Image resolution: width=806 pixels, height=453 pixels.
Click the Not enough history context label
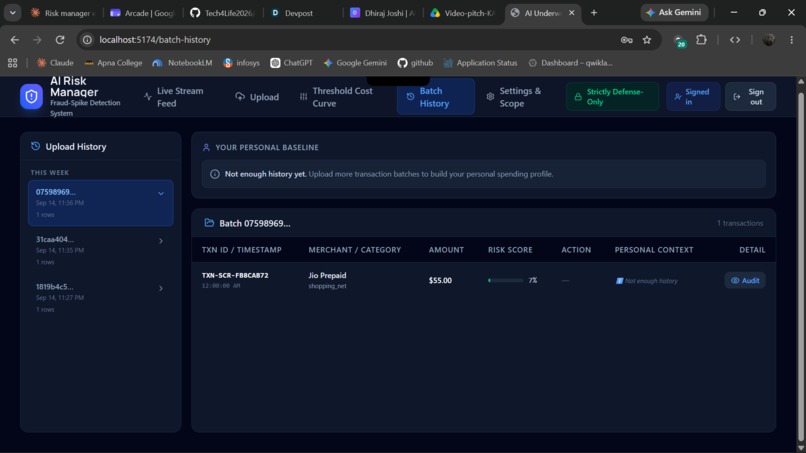647,281
